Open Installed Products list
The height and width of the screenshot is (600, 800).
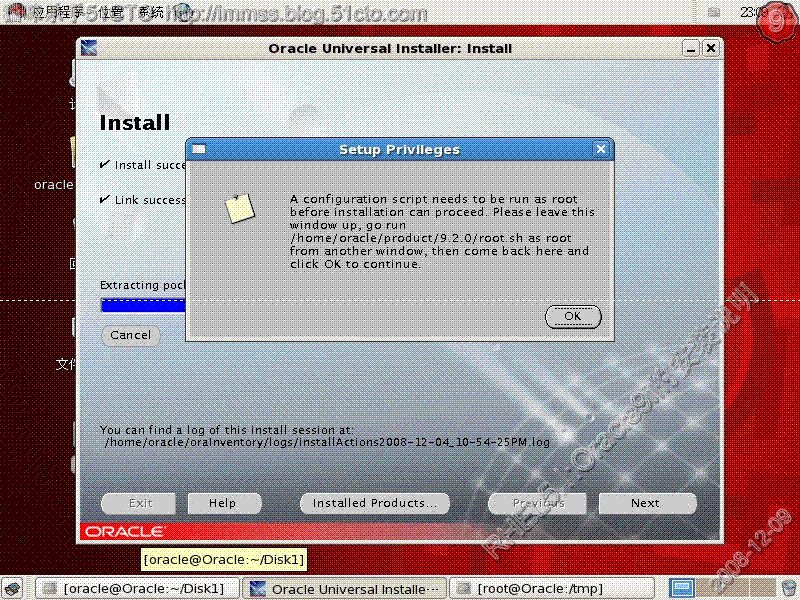(x=375, y=503)
